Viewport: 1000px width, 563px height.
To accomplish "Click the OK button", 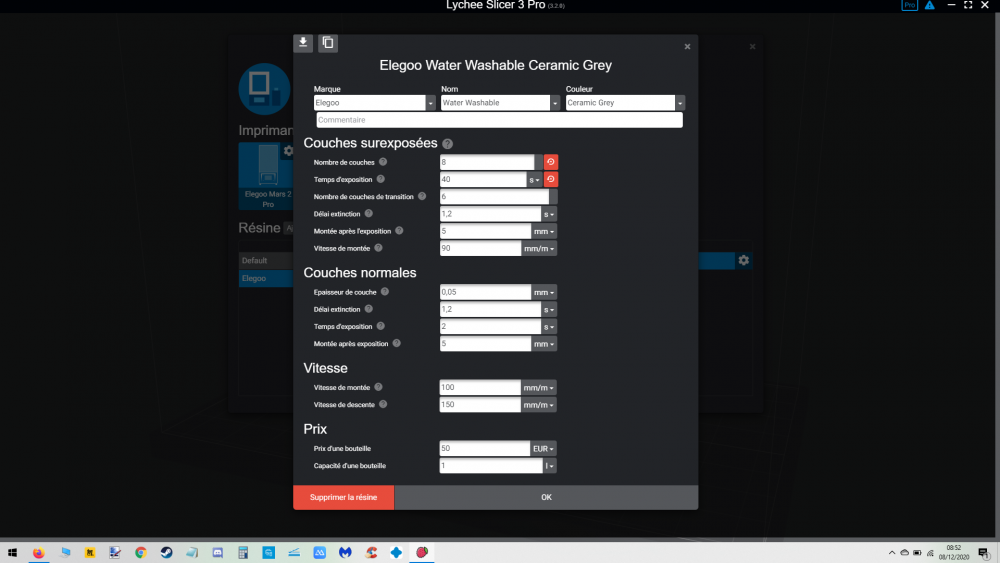I will pyautogui.click(x=547, y=497).
